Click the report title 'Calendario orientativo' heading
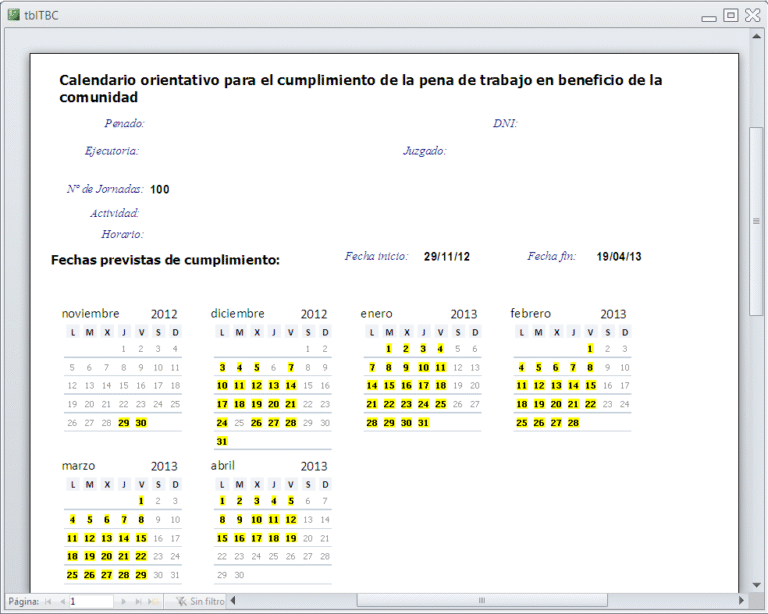The image size is (768, 614). pyautogui.click(x=360, y=89)
